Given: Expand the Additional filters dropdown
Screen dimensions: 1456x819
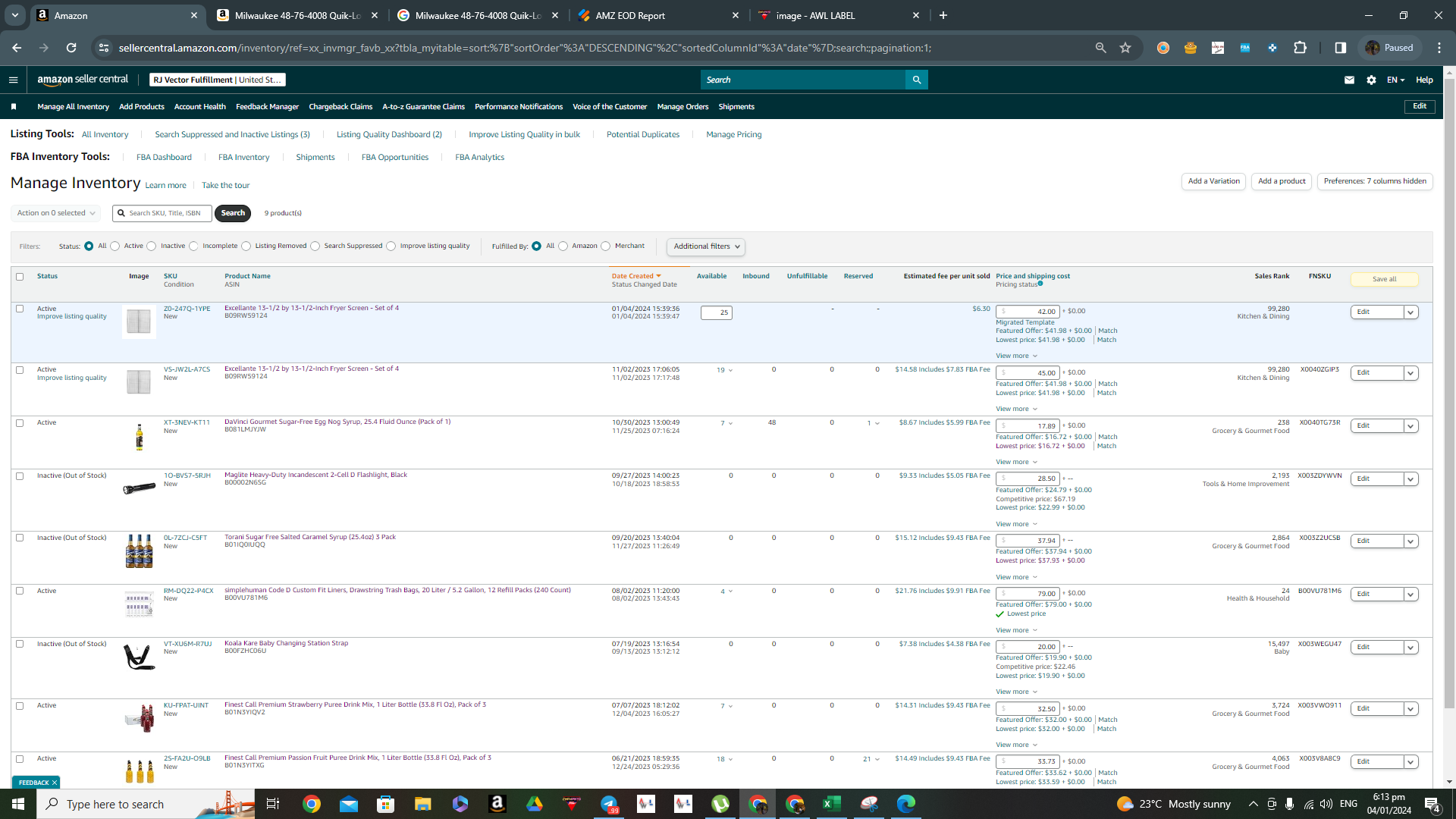Looking at the screenshot, I should (705, 246).
